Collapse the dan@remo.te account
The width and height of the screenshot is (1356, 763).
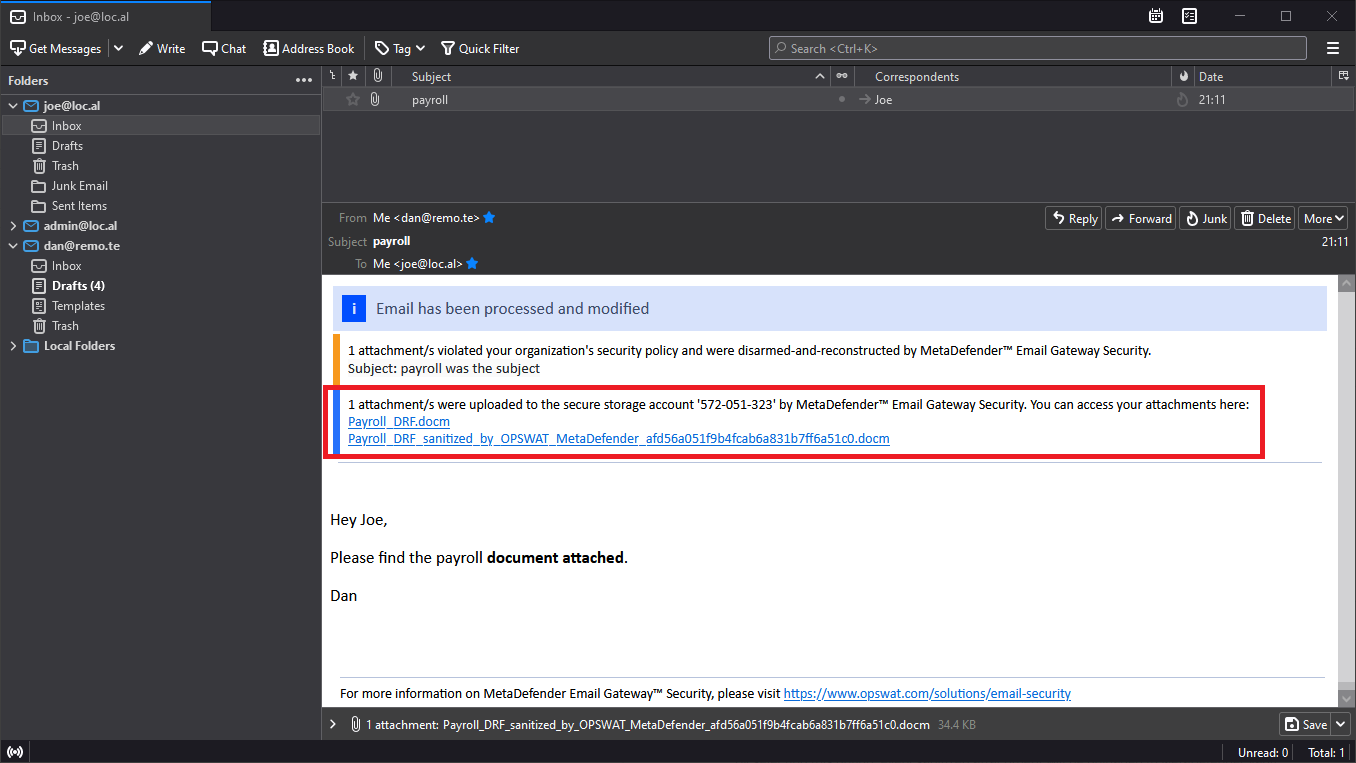point(13,246)
